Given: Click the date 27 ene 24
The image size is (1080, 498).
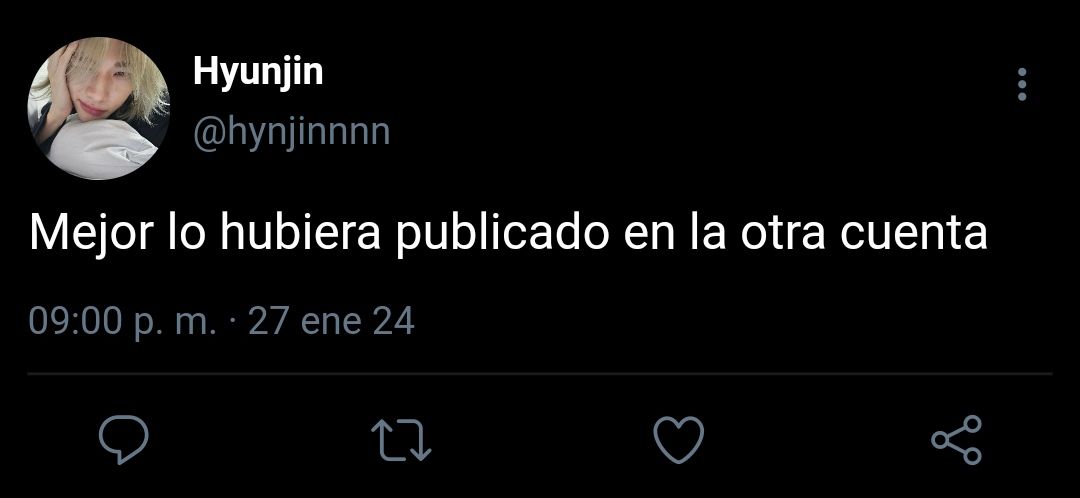Looking at the screenshot, I should tap(331, 321).
